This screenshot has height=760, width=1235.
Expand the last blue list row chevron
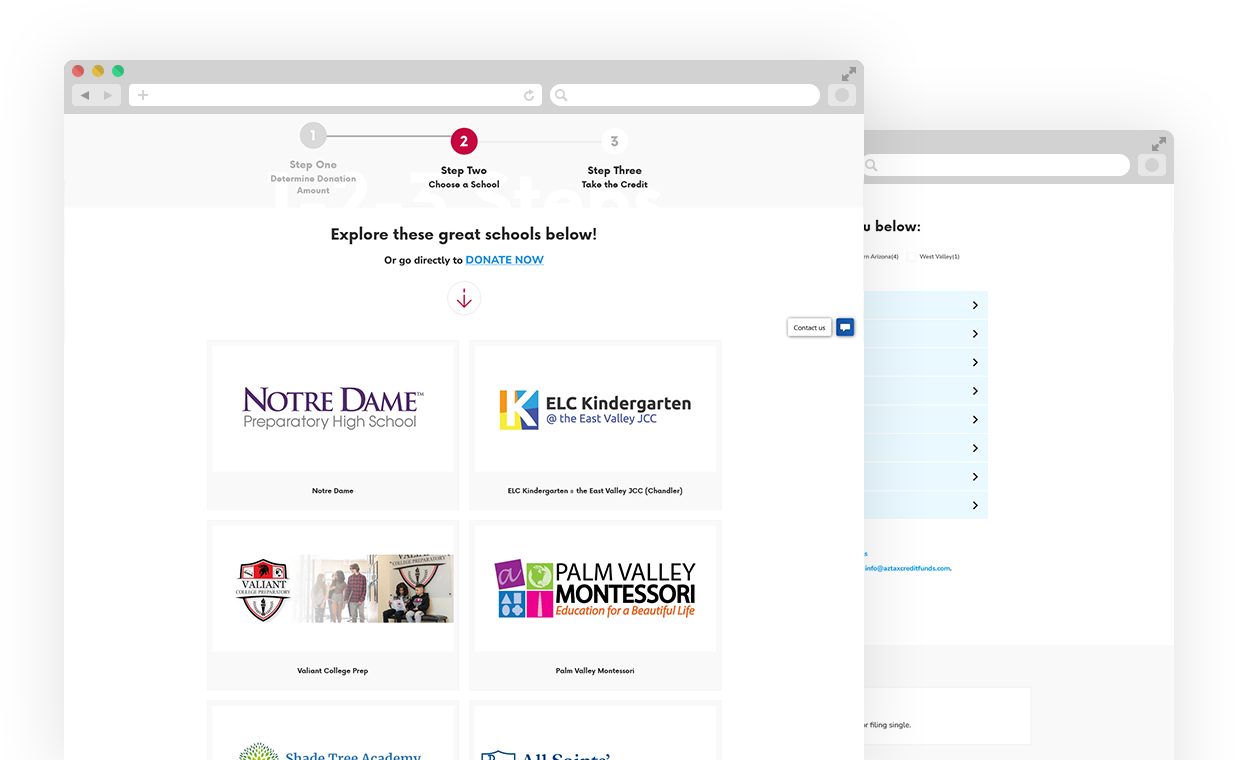(975, 505)
